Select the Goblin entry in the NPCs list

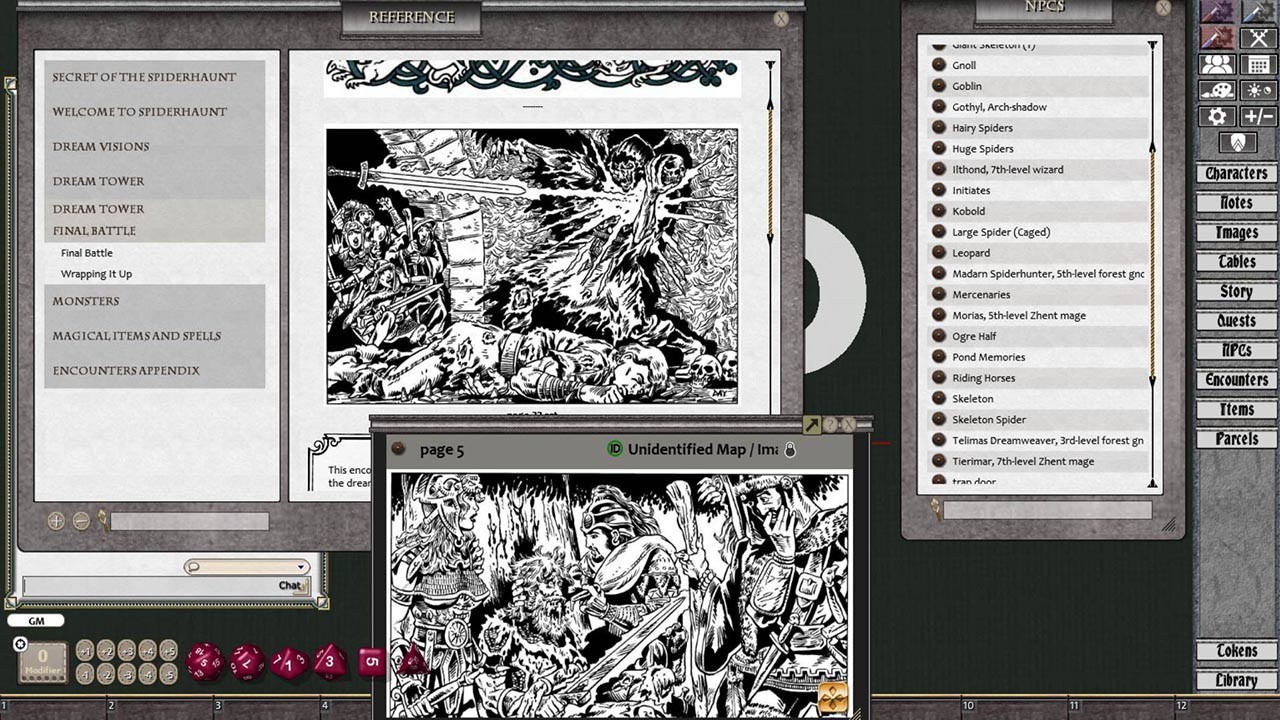pos(965,86)
